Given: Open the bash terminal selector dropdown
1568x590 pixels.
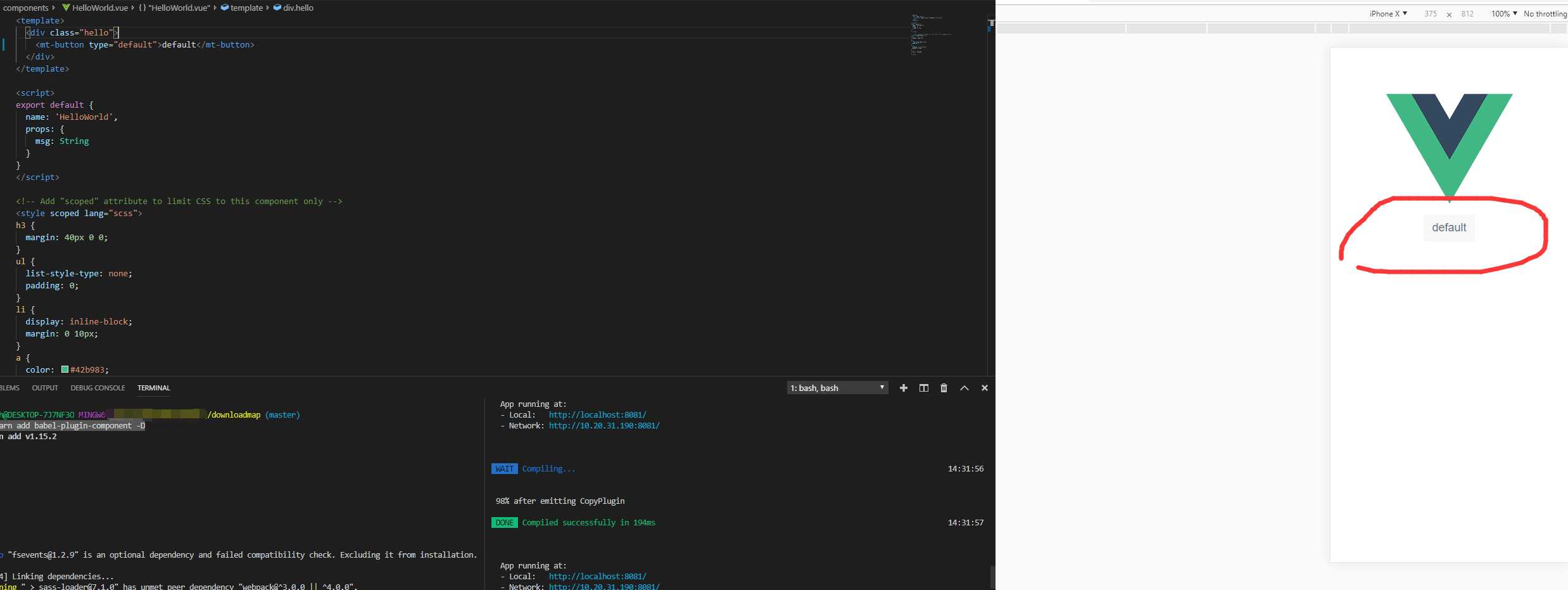Looking at the screenshot, I should pyautogui.click(x=837, y=388).
